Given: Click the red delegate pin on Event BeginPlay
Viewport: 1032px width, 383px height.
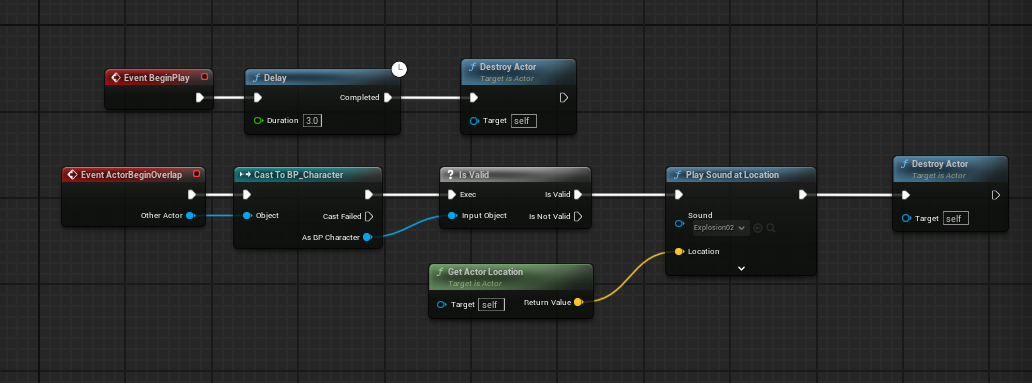Looking at the screenshot, I should coord(204,77).
